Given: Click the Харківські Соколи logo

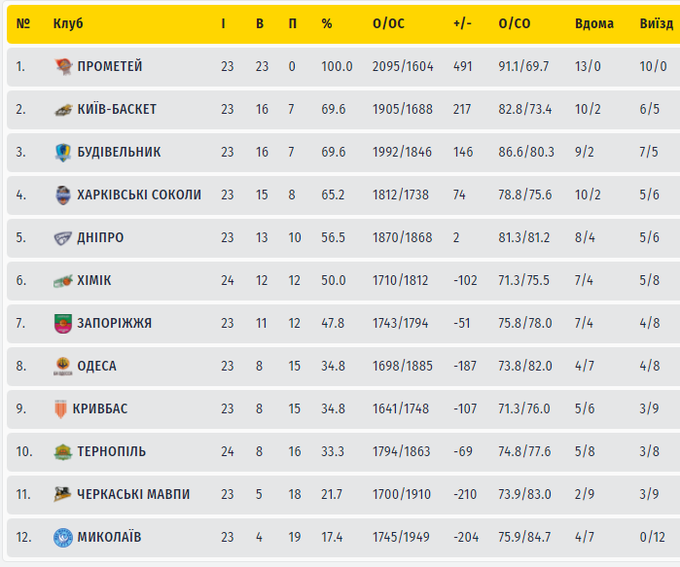Looking at the screenshot, I should 63,195.
